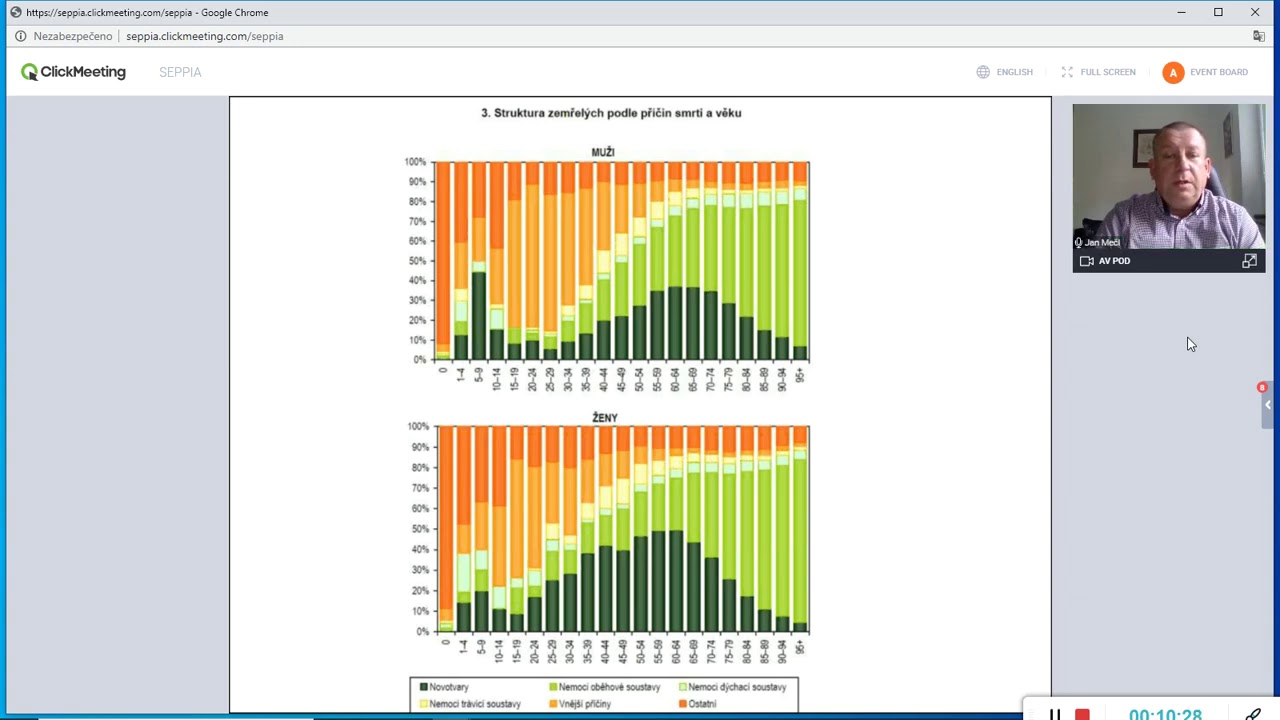Click the address bar URL seppia.clickmeeting.com/seppia
Image resolution: width=1280 pixels, height=720 pixels.
coord(205,36)
